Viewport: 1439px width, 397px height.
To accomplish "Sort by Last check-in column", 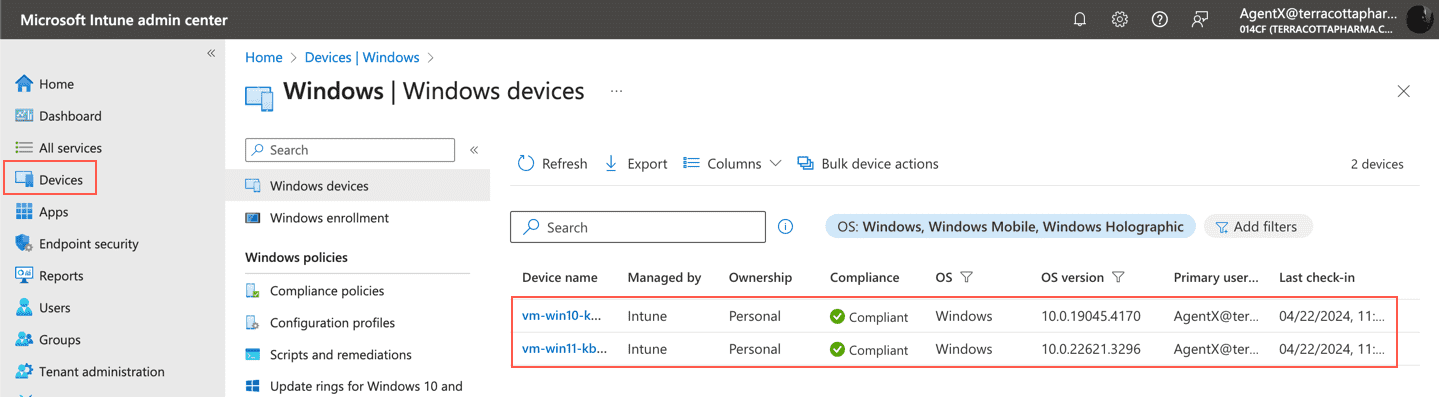I will [1317, 277].
